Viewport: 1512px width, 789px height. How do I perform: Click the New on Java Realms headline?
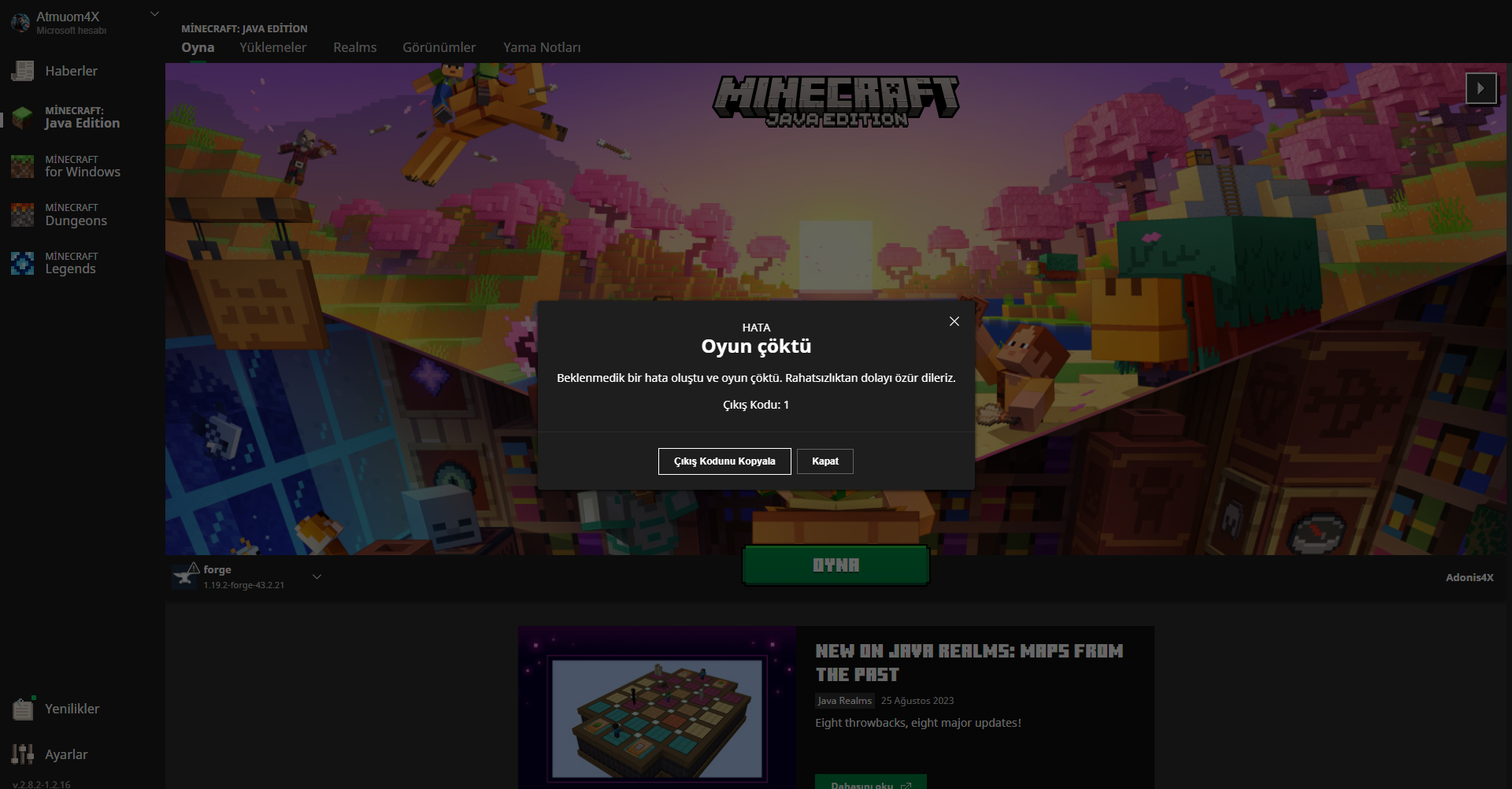click(x=969, y=662)
